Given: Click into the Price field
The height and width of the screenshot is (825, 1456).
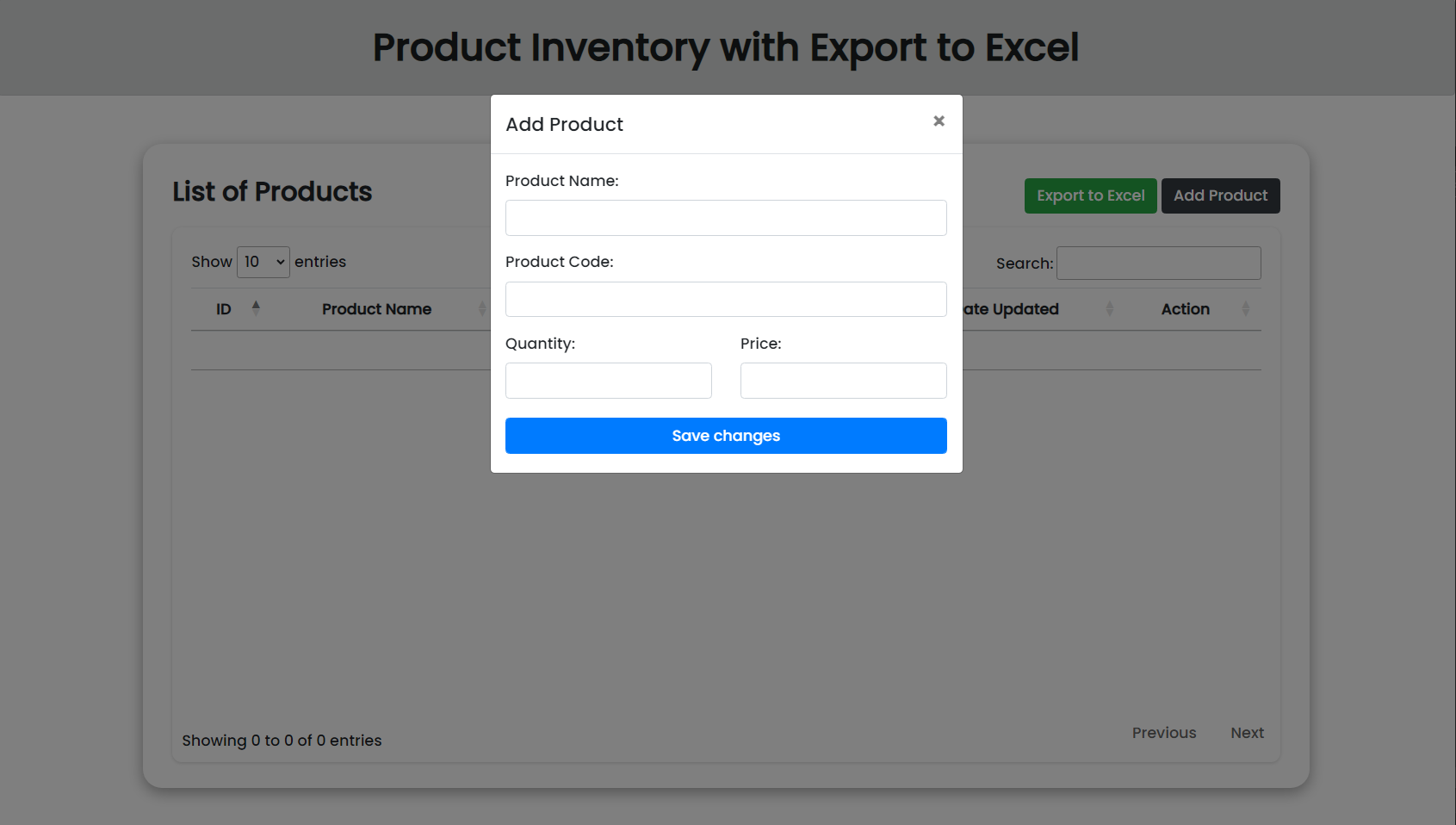Looking at the screenshot, I should 844,381.
